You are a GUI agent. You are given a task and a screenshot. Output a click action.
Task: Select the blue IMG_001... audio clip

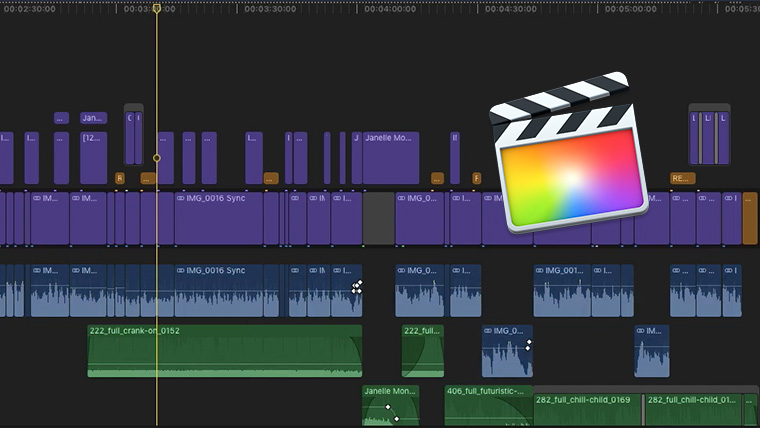562,290
